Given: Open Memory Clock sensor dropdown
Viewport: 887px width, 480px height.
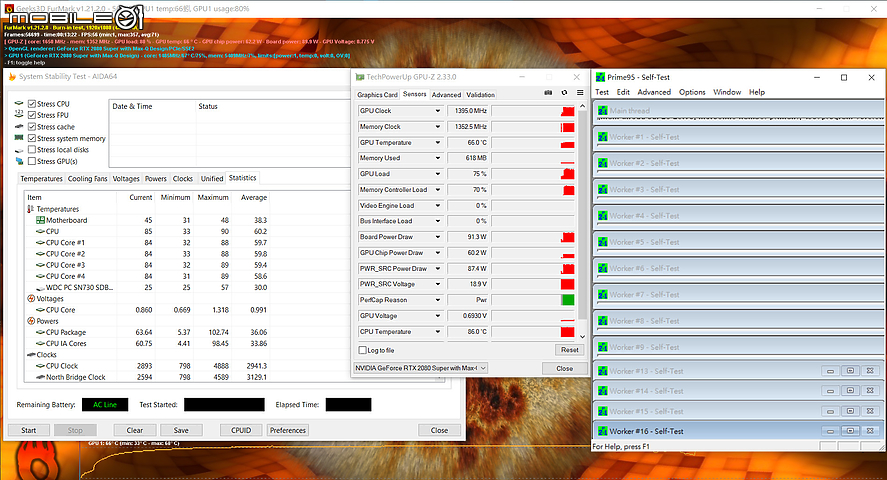Looking at the screenshot, I should point(437,127).
